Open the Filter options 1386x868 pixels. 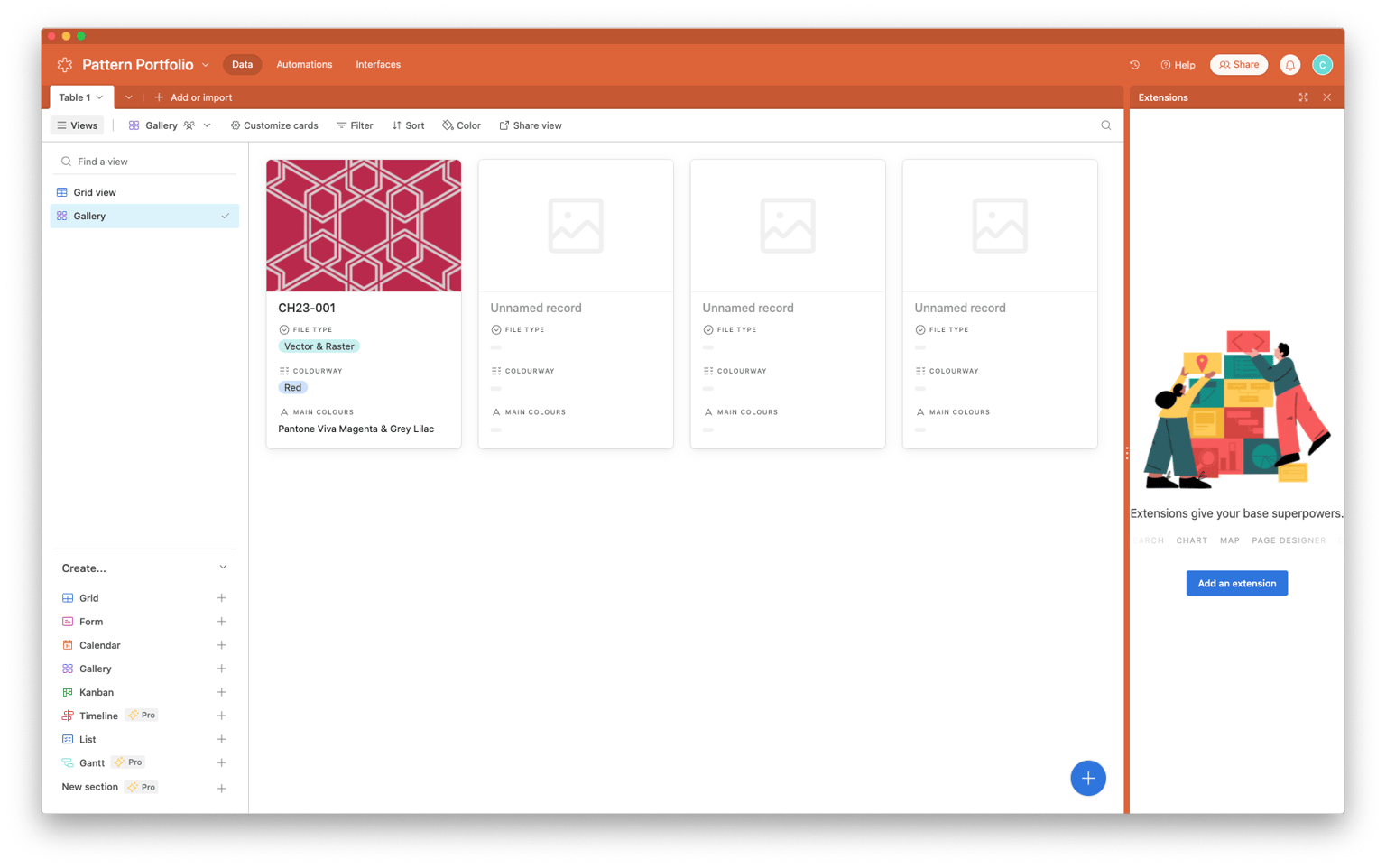(x=355, y=125)
